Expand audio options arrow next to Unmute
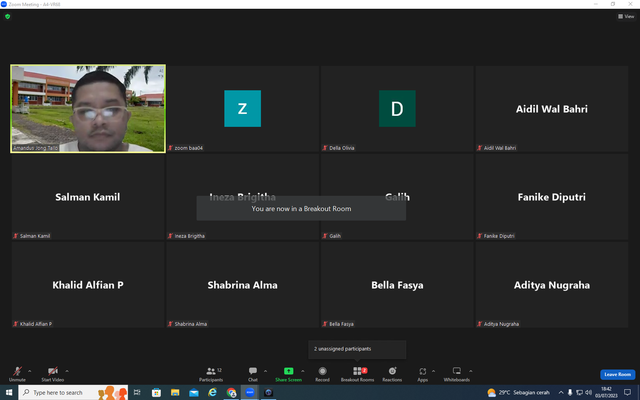The image size is (640, 400). [29, 371]
